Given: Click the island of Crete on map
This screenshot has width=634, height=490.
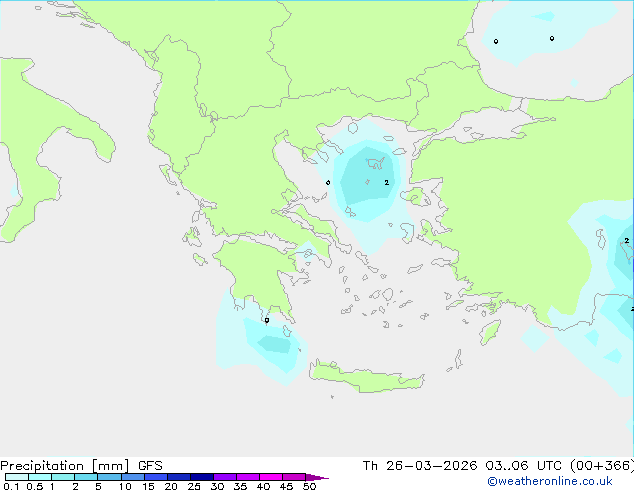Looking at the screenshot, I should (x=366, y=378).
